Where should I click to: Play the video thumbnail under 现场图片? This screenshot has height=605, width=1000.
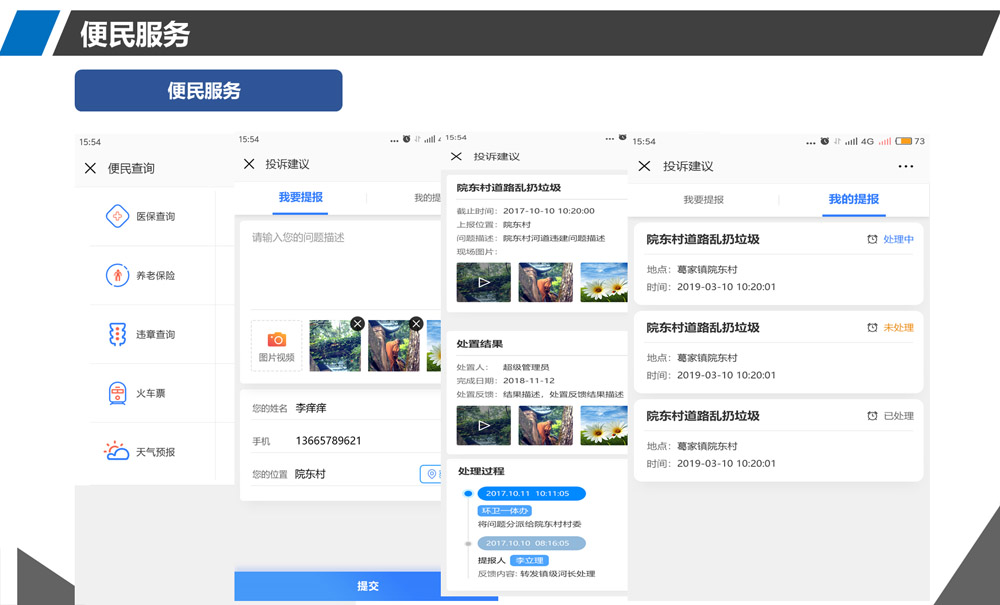(483, 282)
